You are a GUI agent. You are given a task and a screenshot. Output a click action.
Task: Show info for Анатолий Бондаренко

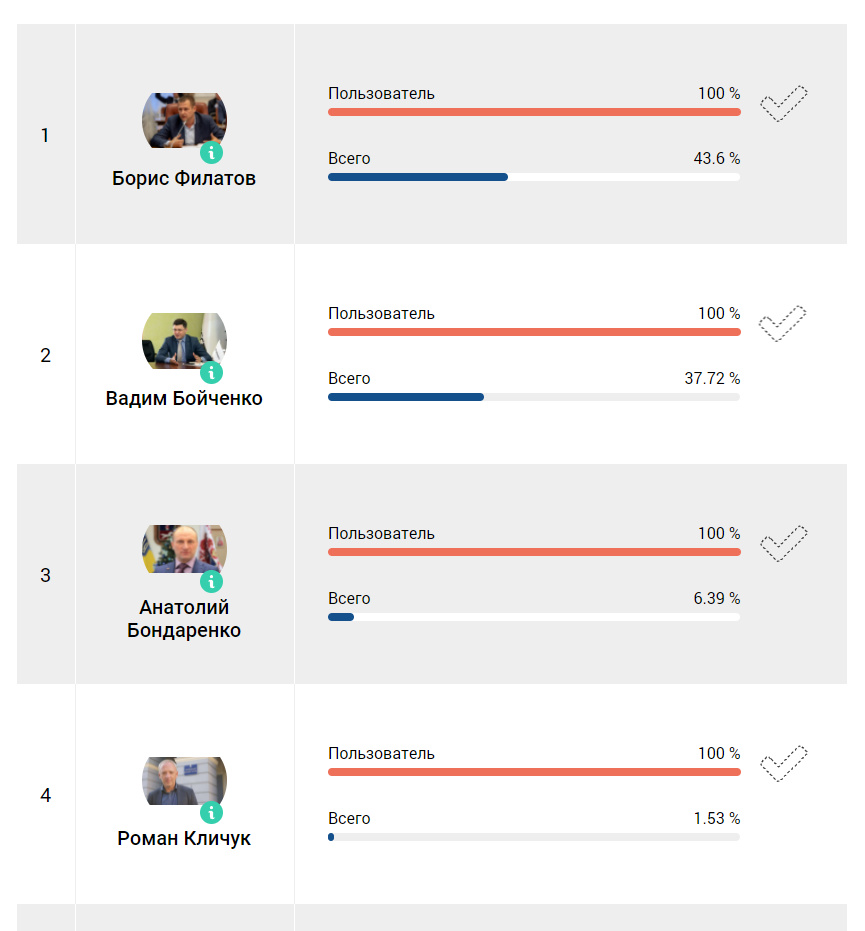point(211,582)
